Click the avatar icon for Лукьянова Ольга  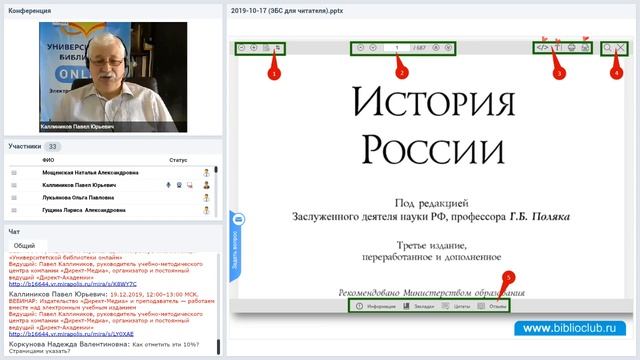click(207, 198)
